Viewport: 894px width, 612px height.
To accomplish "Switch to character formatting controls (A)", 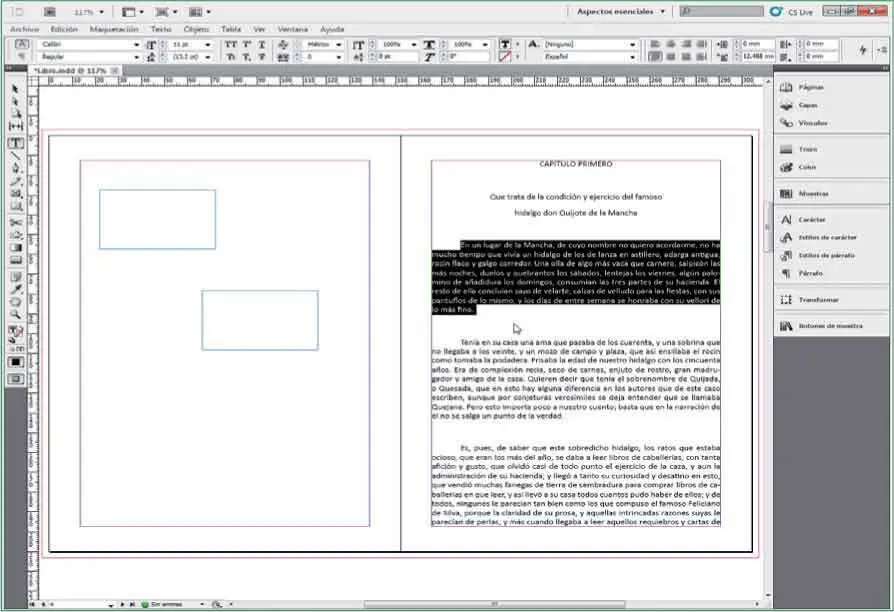I will pyautogui.click(x=22, y=44).
